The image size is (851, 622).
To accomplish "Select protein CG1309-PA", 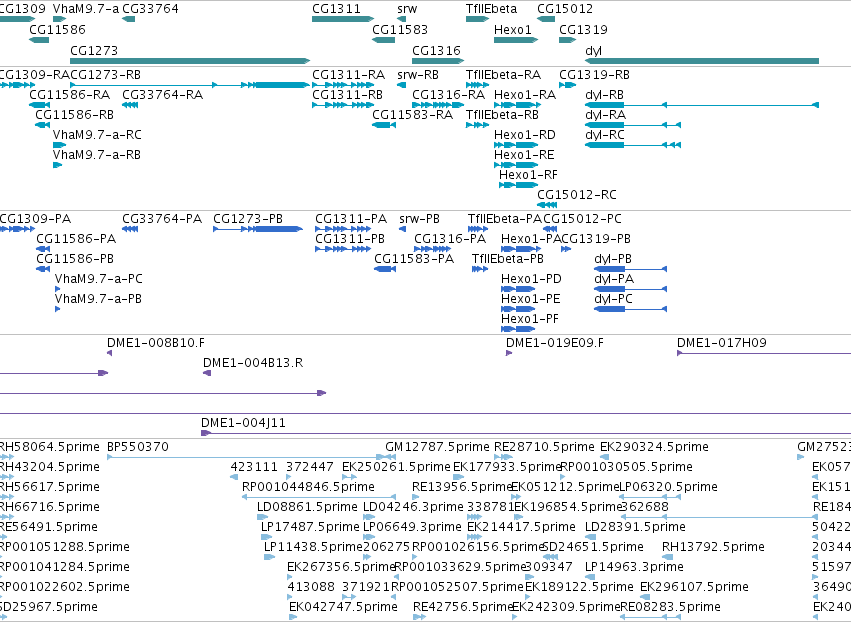I will click(17, 229).
